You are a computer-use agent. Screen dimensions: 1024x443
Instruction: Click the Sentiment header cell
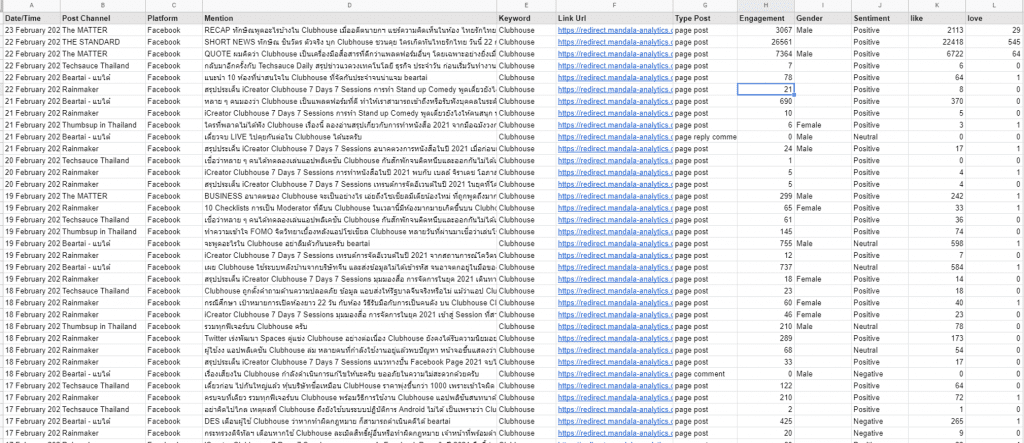880,18
